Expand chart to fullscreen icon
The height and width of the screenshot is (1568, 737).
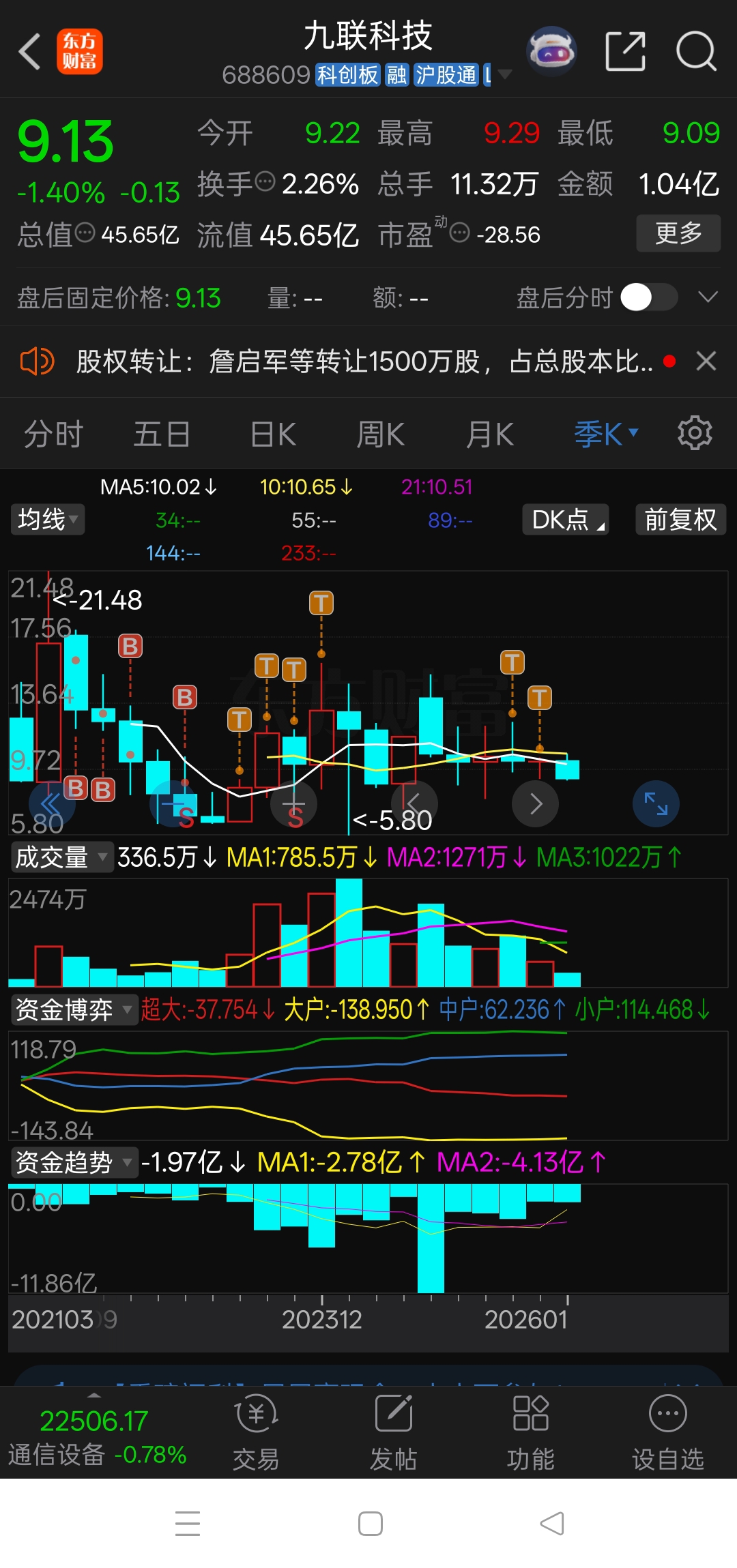656,804
